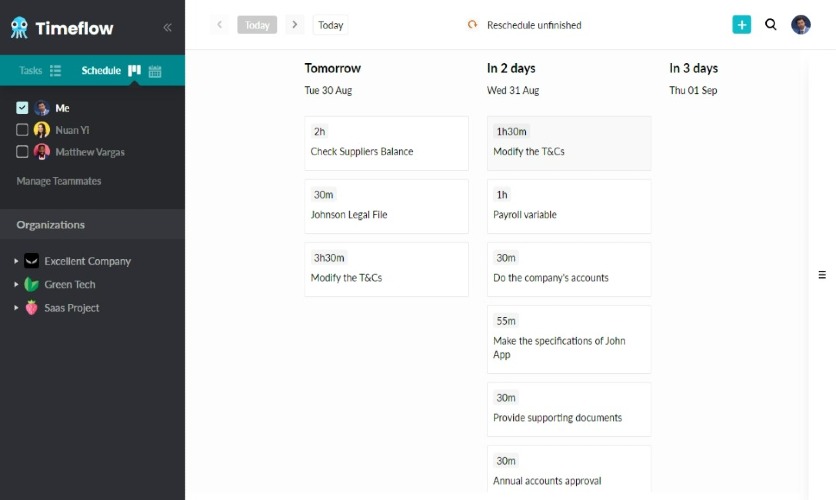
Task: Select Saas Project name
Action: point(71,308)
